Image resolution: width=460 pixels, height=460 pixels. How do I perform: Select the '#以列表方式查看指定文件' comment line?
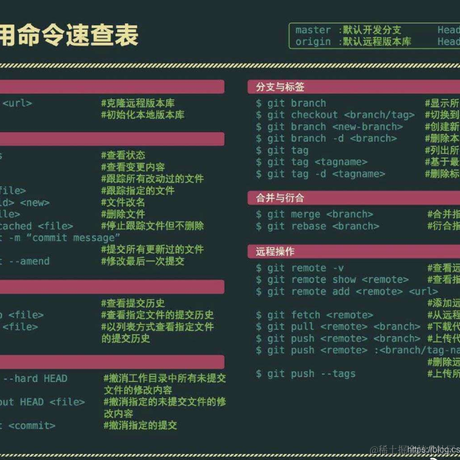pos(157,327)
